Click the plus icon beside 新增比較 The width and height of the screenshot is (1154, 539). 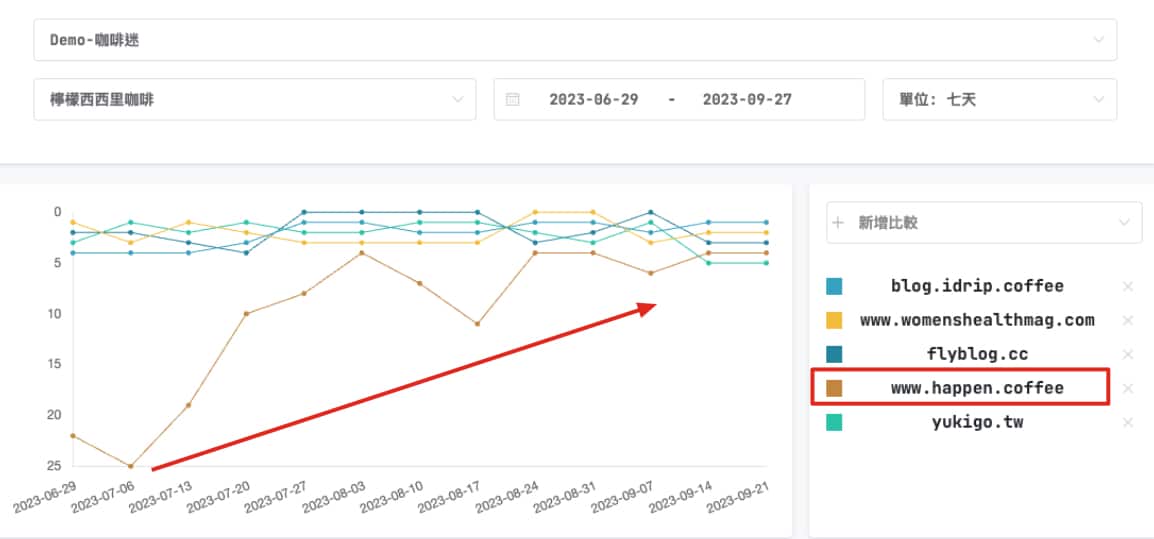[838, 223]
